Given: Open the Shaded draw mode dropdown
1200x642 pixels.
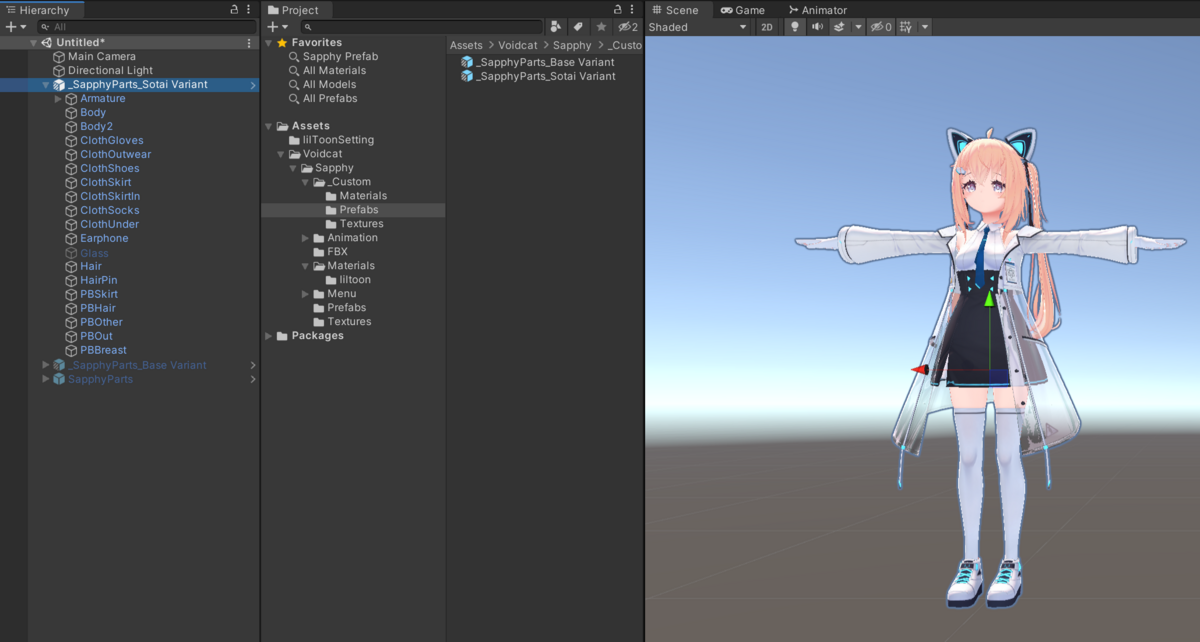Looking at the screenshot, I should pos(698,27).
